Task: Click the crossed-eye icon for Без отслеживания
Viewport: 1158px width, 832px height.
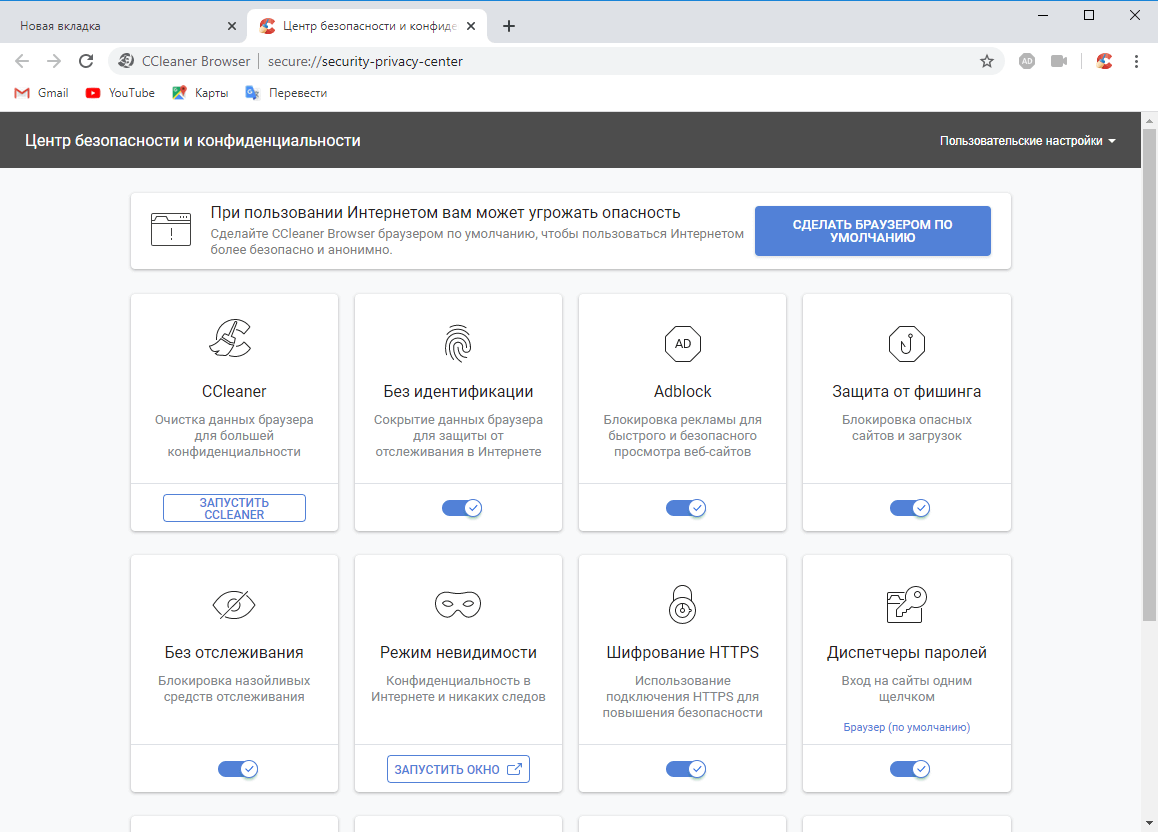Action: click(x=233, y=604)
